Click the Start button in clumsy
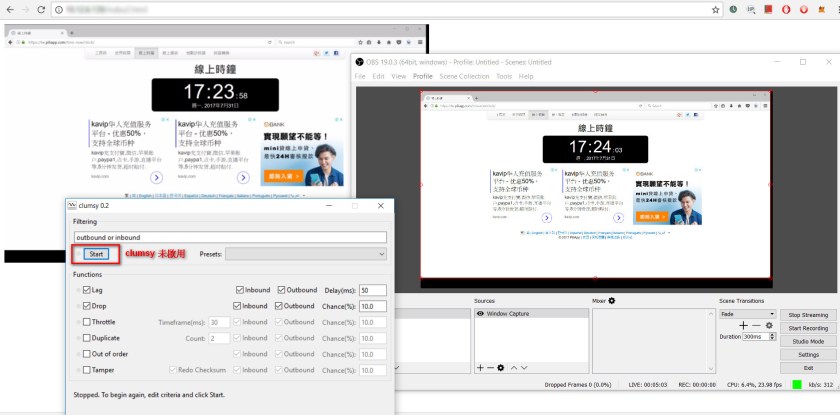This screenshot has height=415, width=840. pyautogui.click(x=96, y=255)
